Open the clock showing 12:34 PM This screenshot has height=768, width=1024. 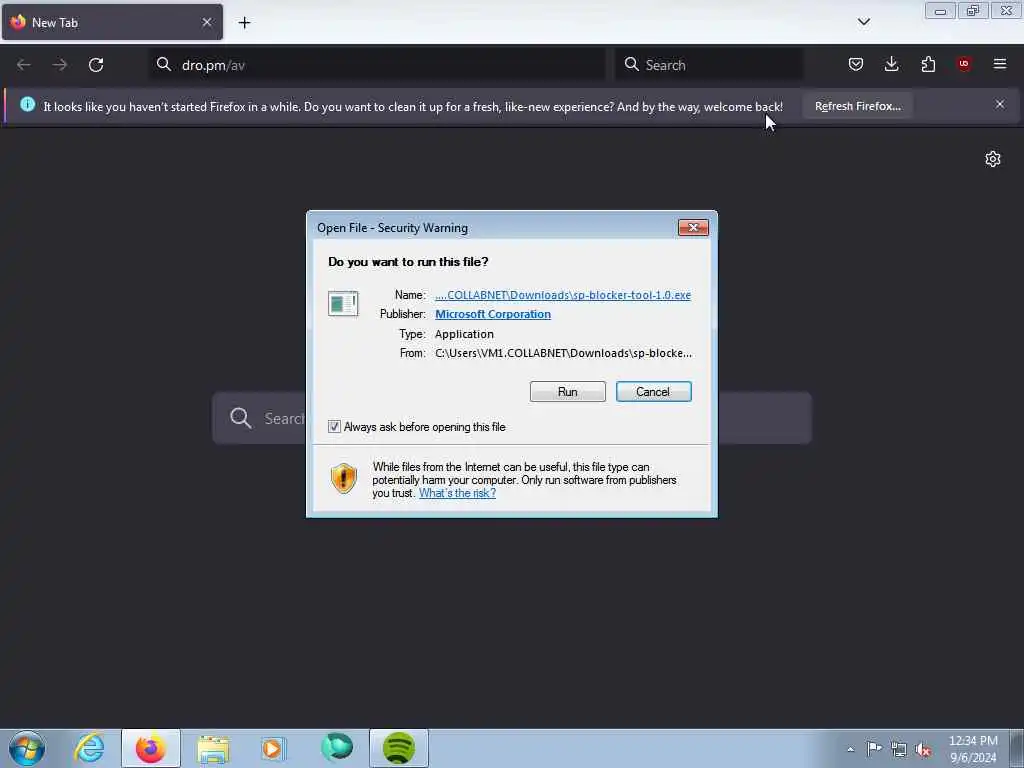pos(973,748)
